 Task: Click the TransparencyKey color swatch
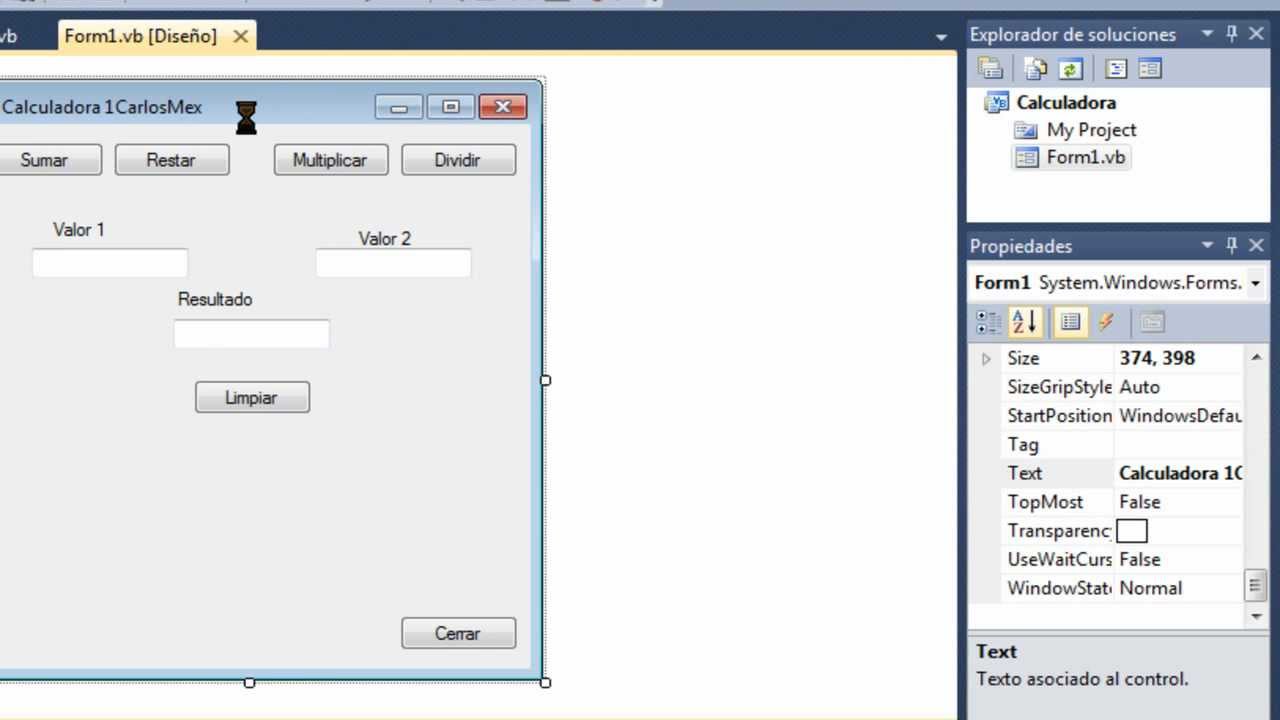pos(1132,531)
